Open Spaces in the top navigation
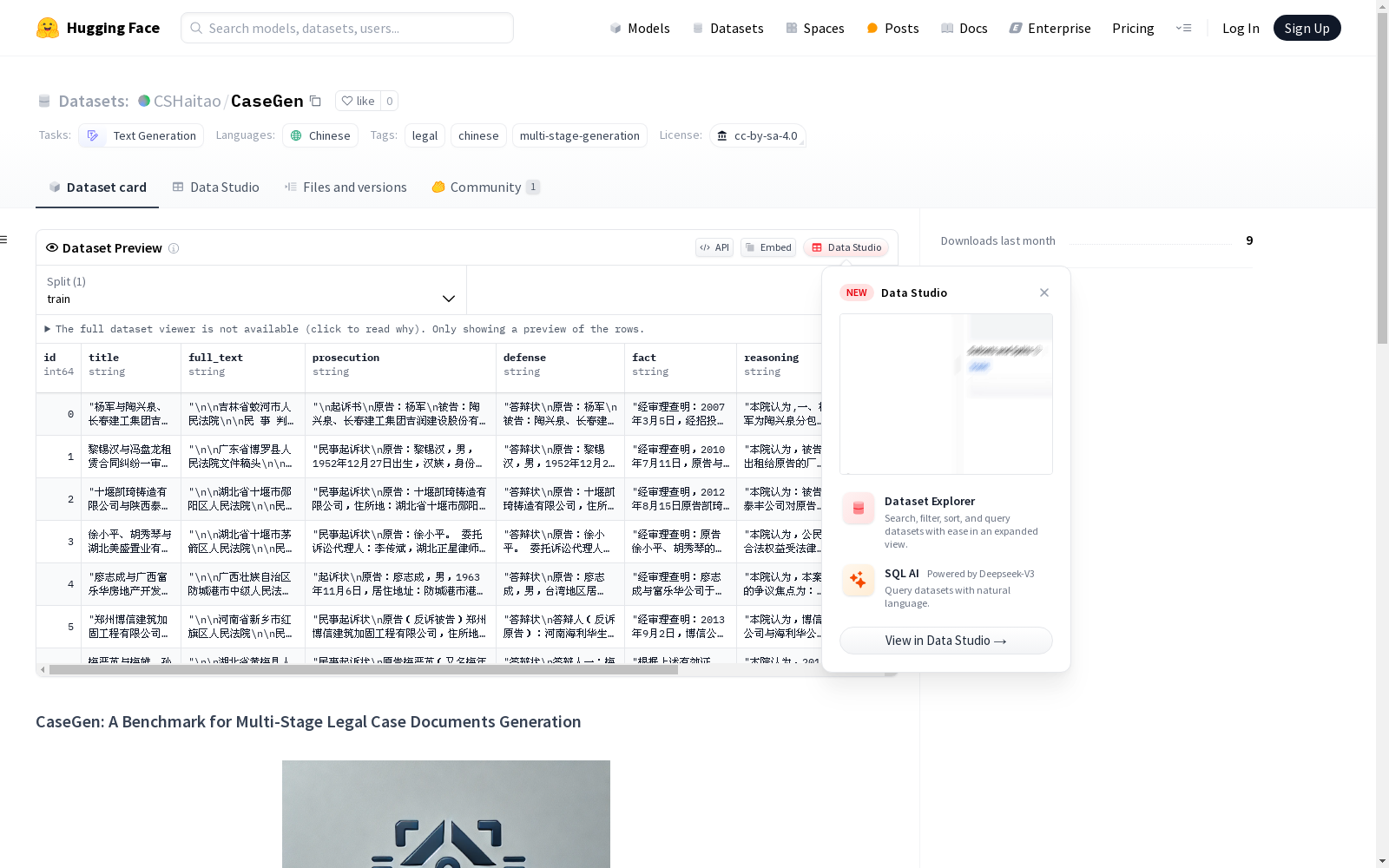The width and height of the screenshot is (1389, 868). 815,28
